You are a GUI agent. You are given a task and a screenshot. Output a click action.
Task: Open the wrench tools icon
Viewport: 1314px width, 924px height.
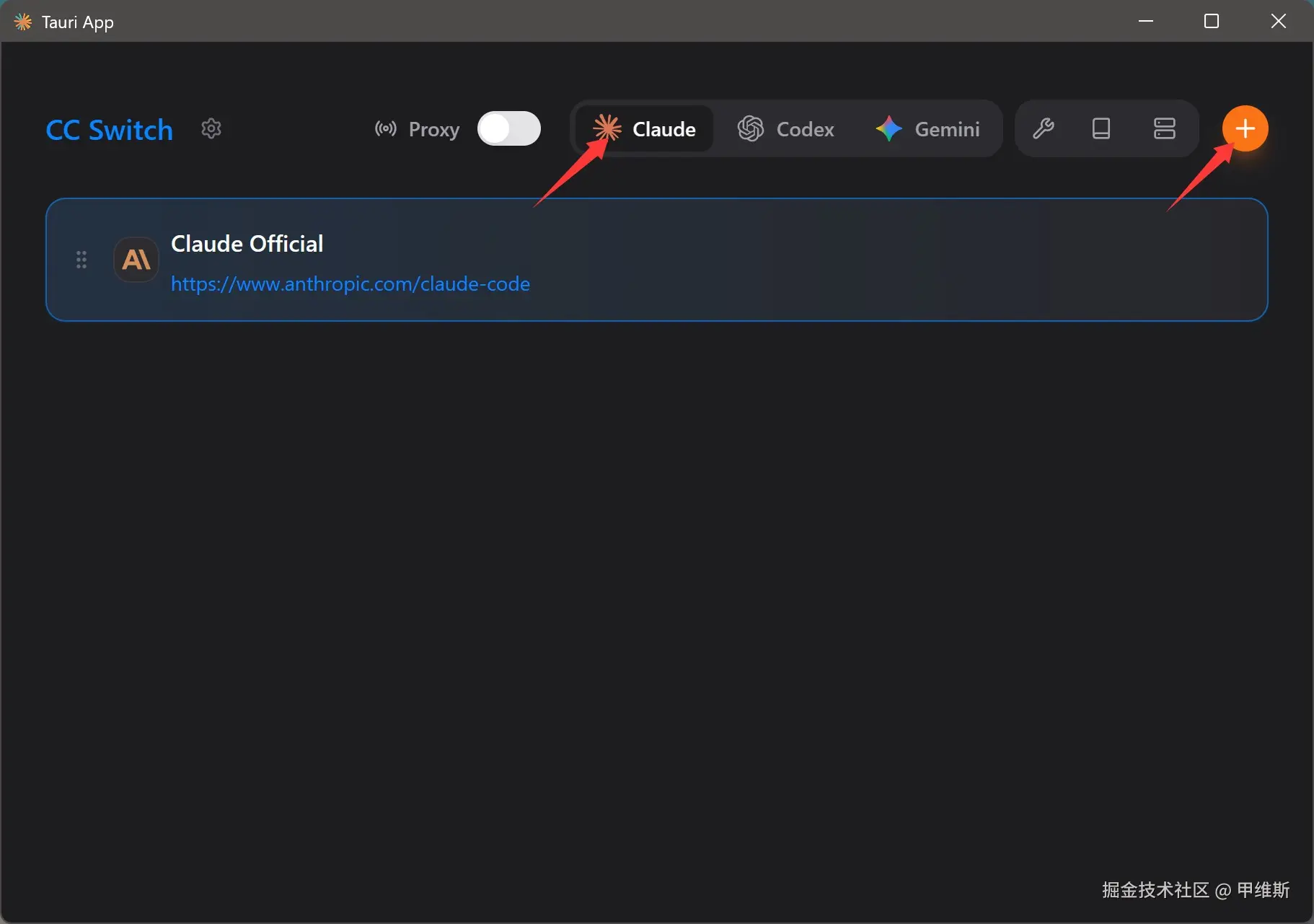pyautogui.click(x=1044, y=129)
